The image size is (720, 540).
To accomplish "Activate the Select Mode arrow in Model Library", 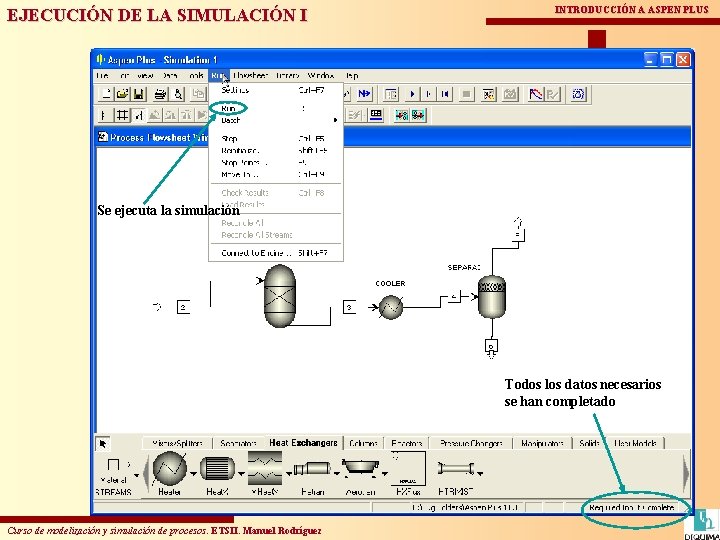I will [x=102, y=444].
